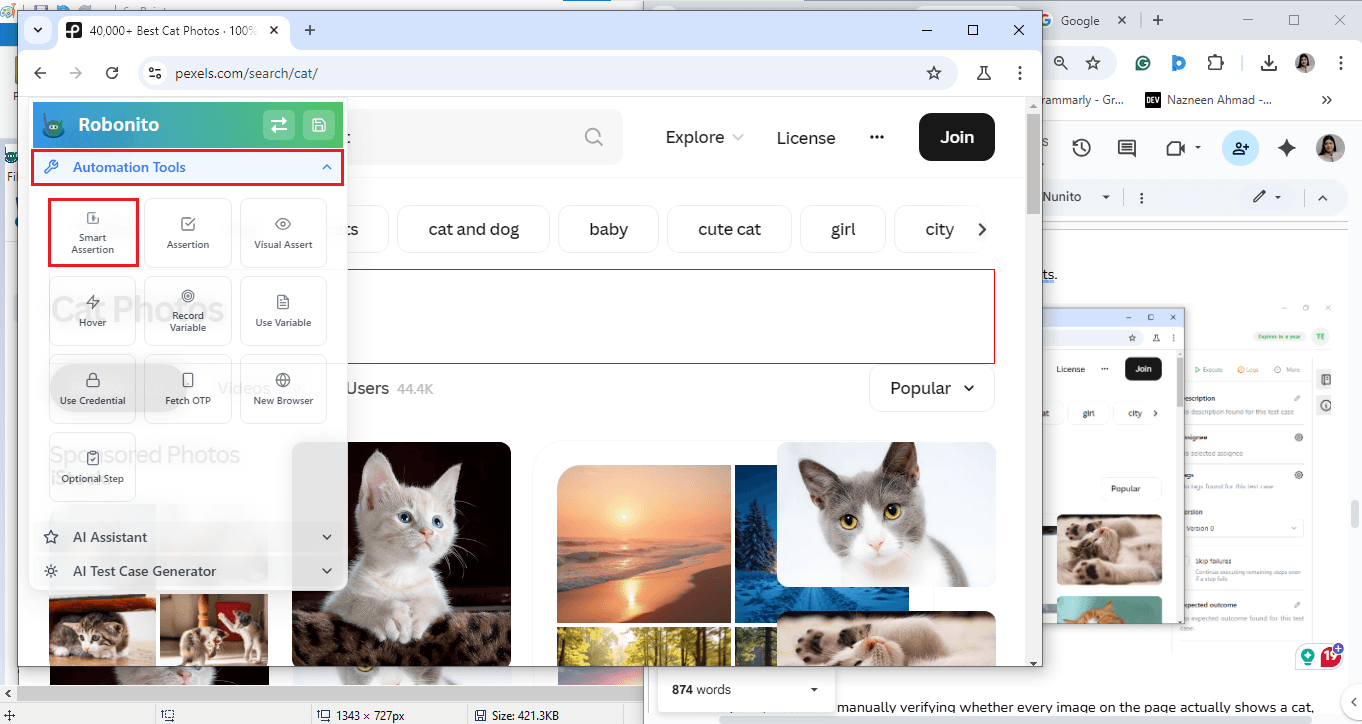
Task: Reload the Pexels page
Action: (112, 73)
